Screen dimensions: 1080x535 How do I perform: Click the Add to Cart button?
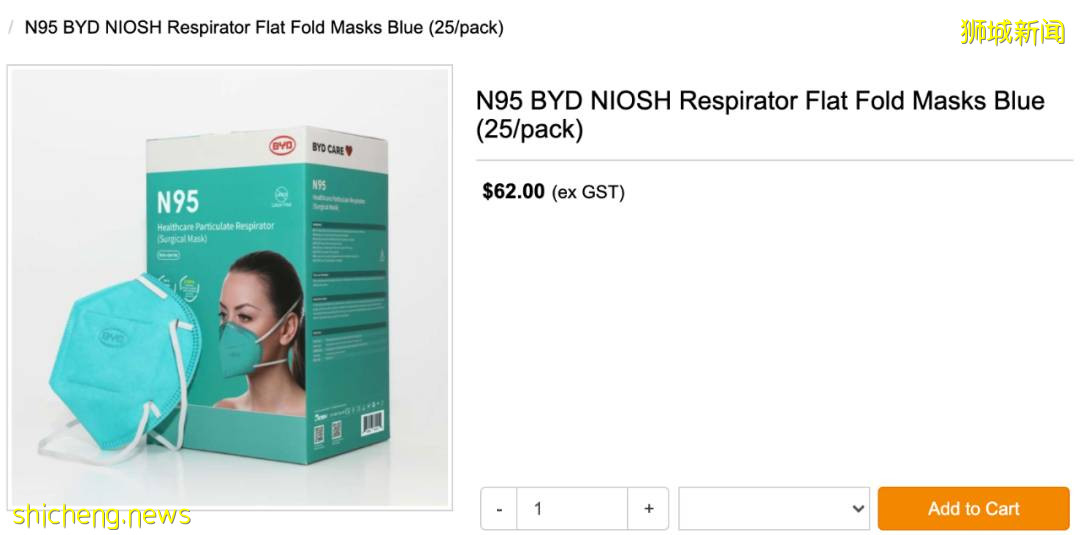pos(973,509)
